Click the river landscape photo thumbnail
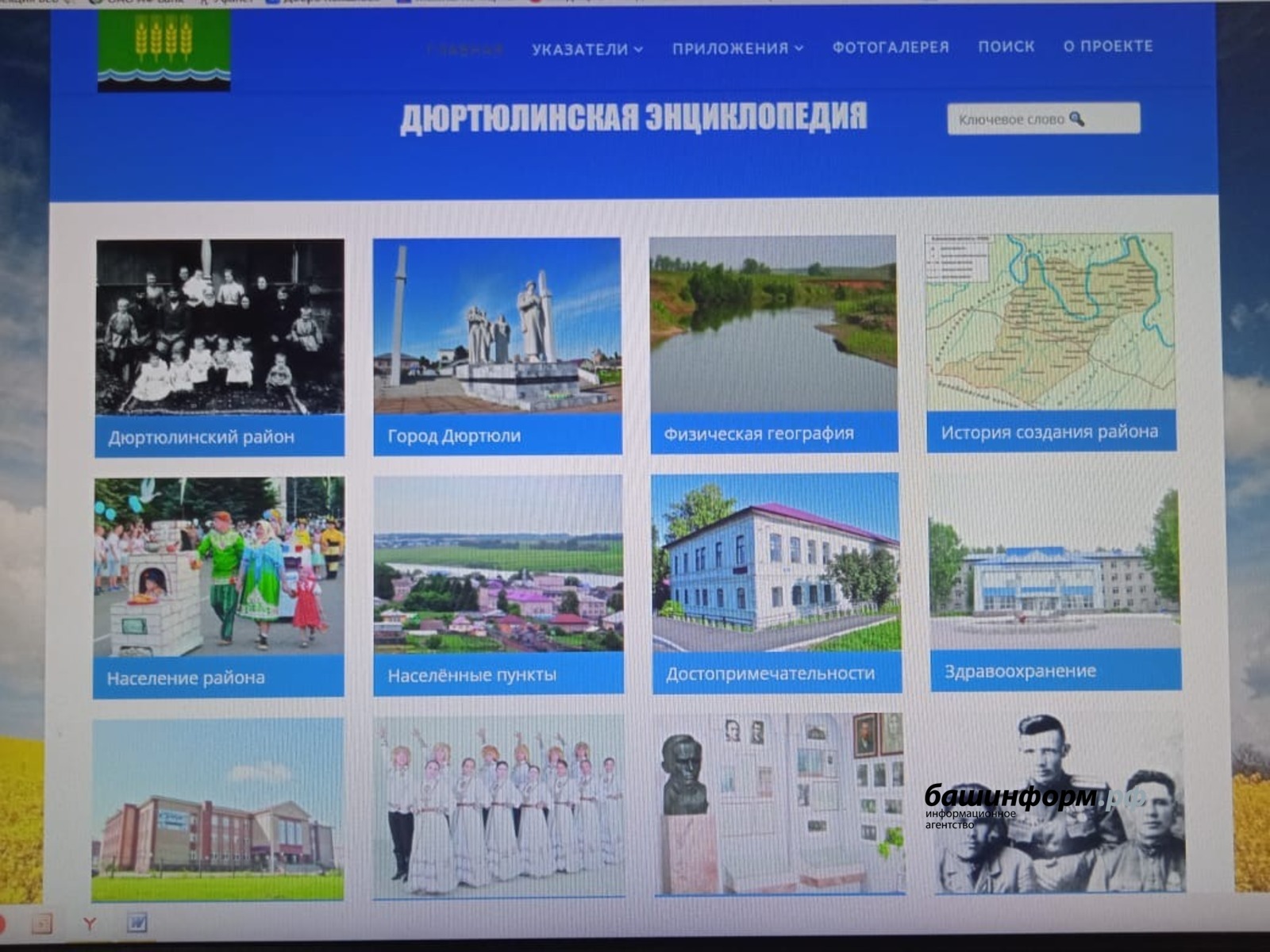1270x952 pixels. (774, 324)
